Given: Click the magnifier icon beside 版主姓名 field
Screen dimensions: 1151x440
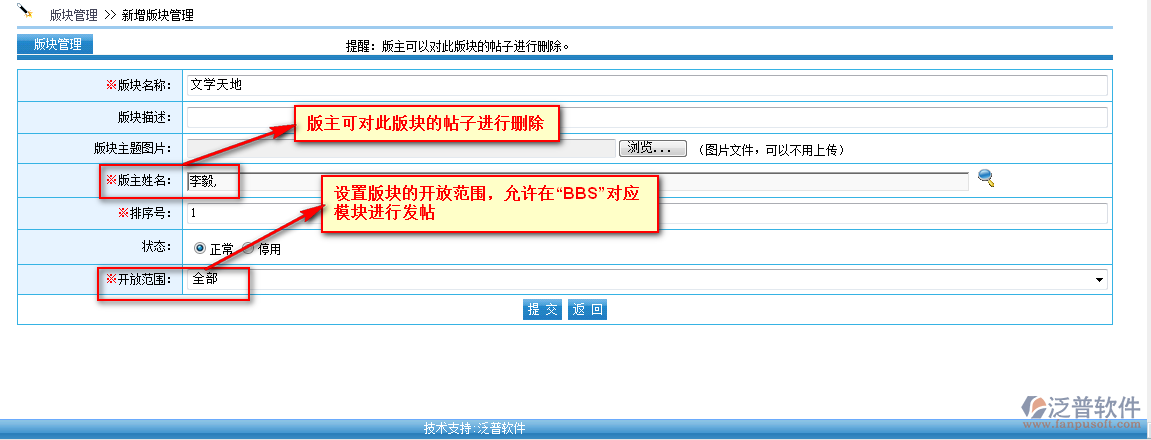Looking at the screenshot, I should [986, 178].
